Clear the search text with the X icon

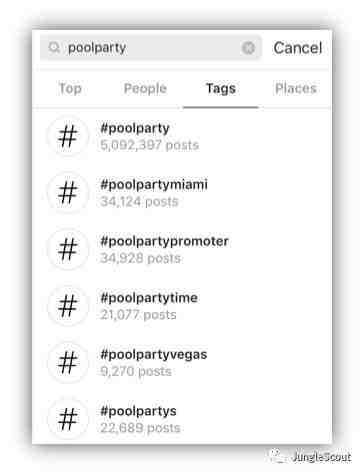pyautogui.click(x=248, y=48)
